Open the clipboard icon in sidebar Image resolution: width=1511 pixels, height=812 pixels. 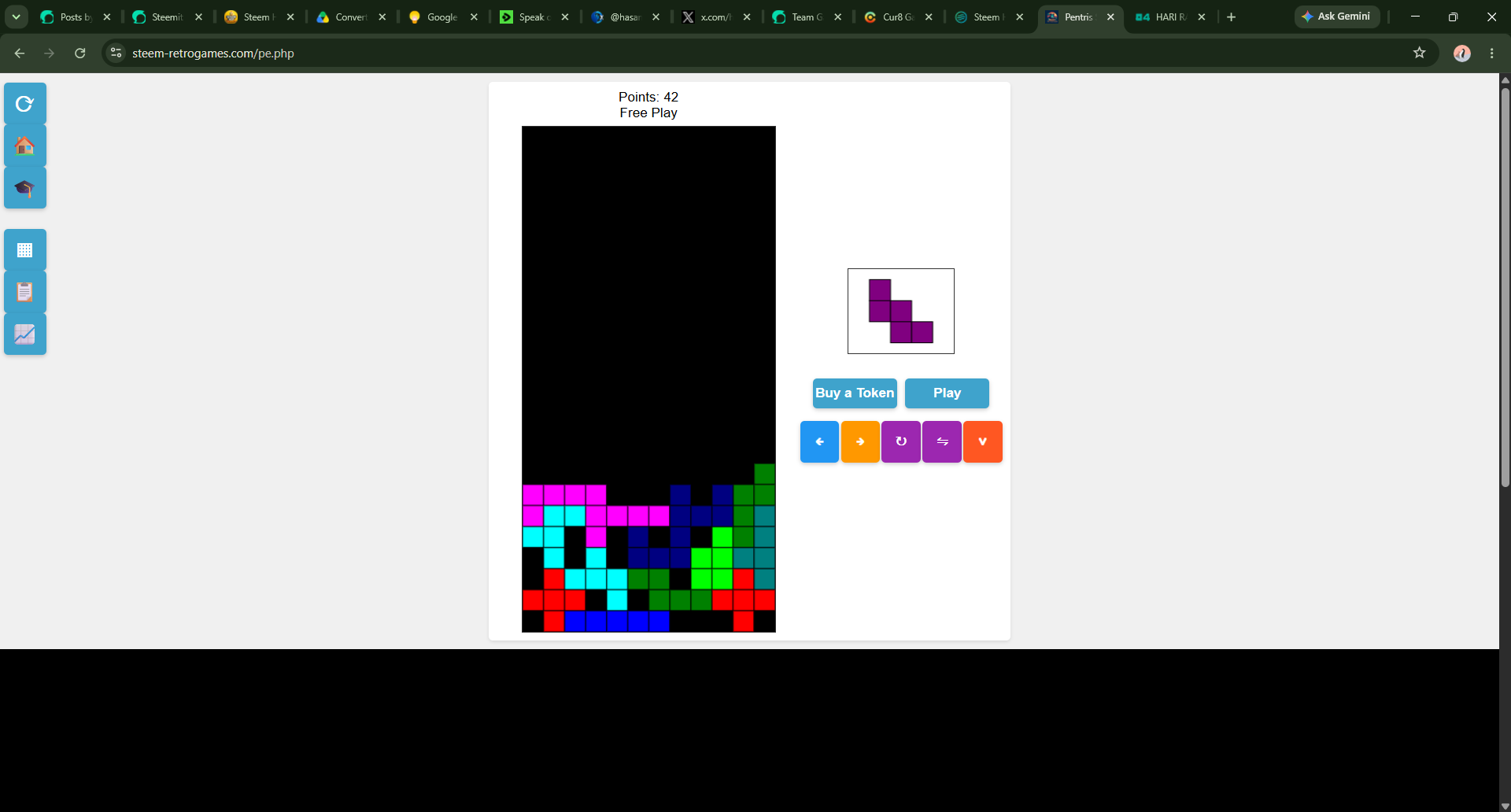point(25,293)
